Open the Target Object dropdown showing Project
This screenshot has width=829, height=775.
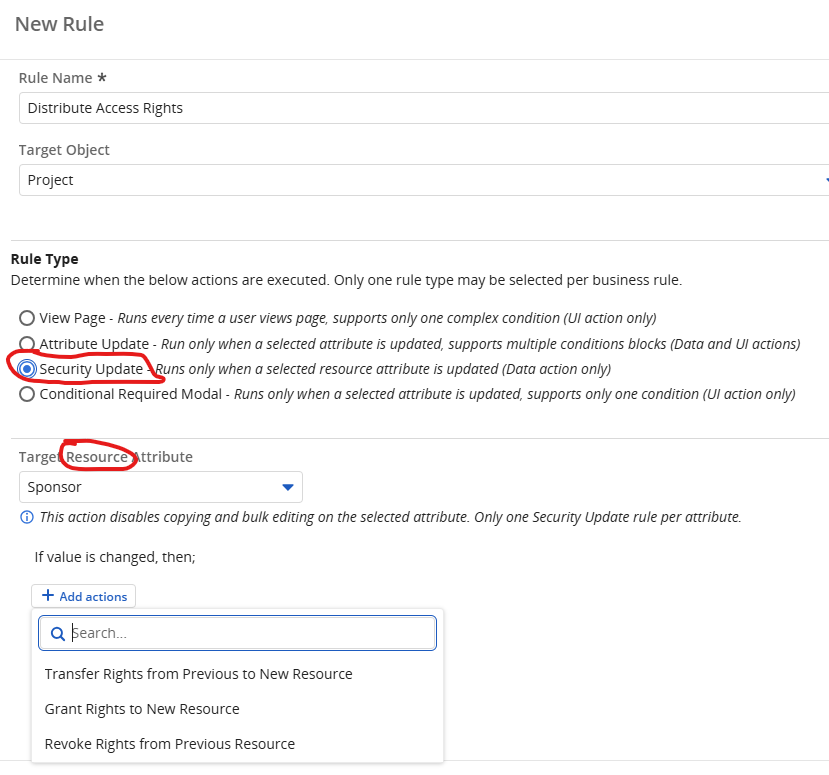pyautogui.click(x=424, y=180)
